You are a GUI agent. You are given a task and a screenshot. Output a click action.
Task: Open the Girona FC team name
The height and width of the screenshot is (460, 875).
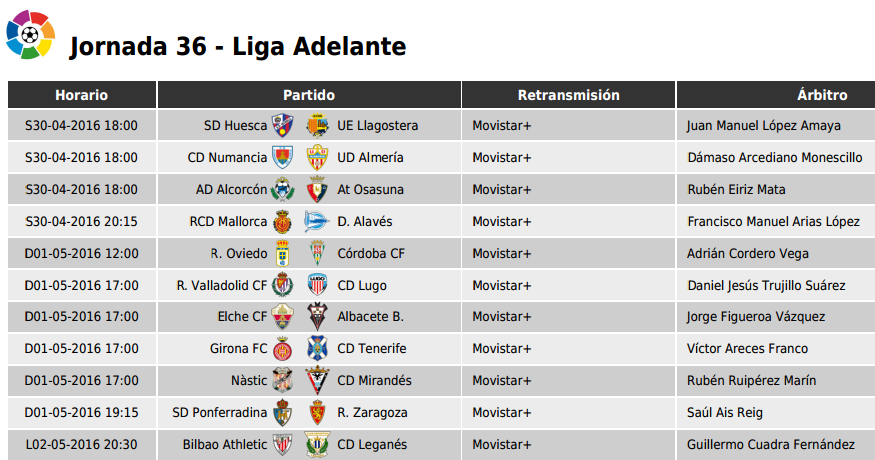click(x=238, y=348)
